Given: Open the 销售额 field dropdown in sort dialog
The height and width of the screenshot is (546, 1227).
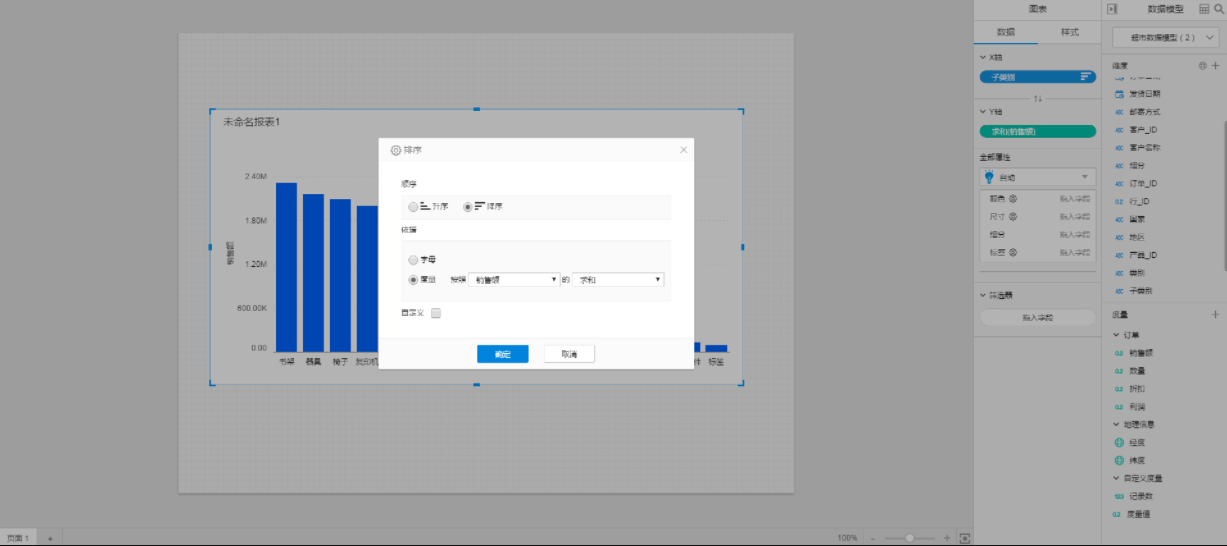Looking at the screenshot, I should pos(514,280).
